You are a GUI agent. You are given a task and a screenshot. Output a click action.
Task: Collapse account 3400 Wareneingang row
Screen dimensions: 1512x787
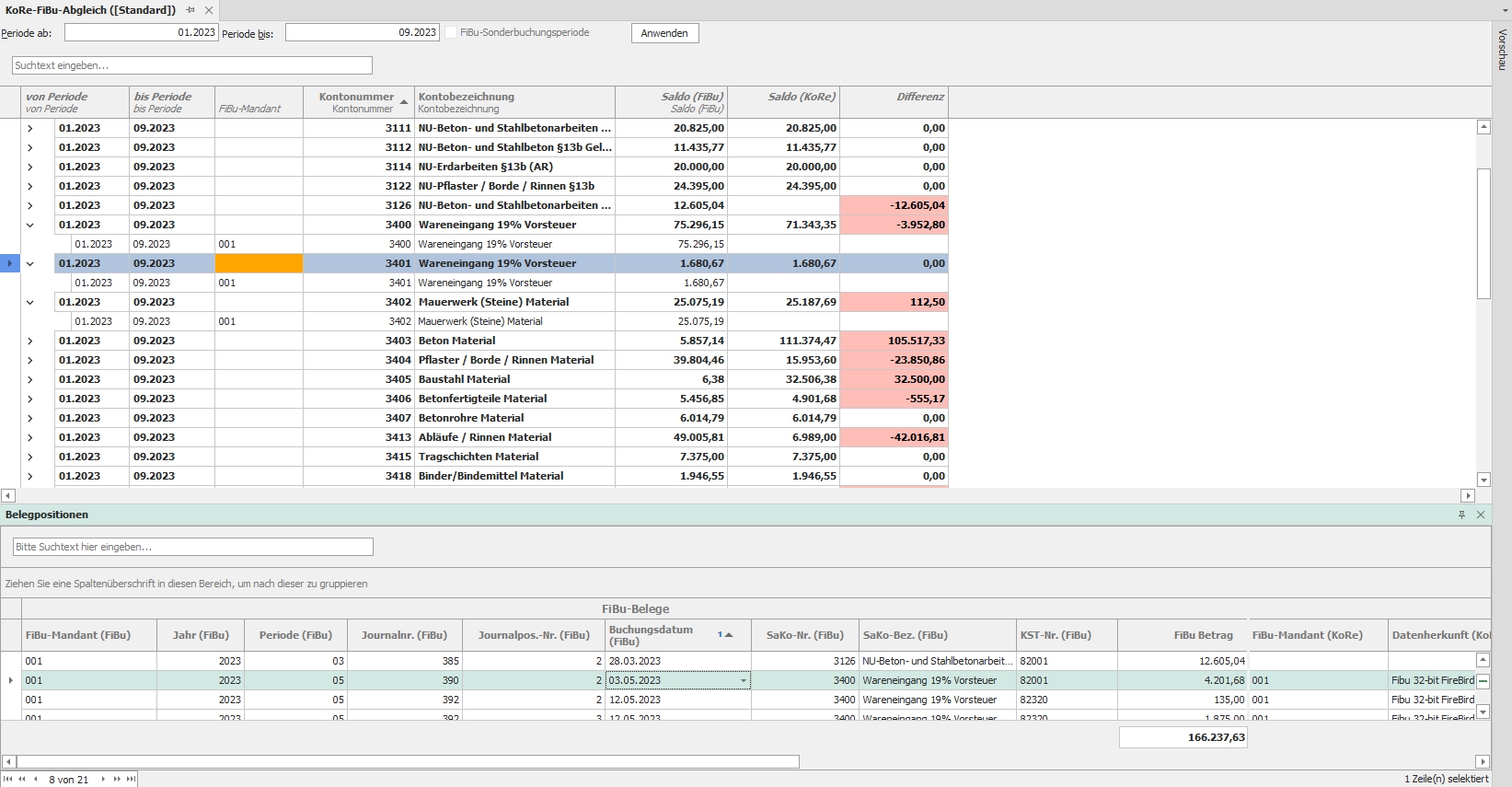[x=30, y=225]
